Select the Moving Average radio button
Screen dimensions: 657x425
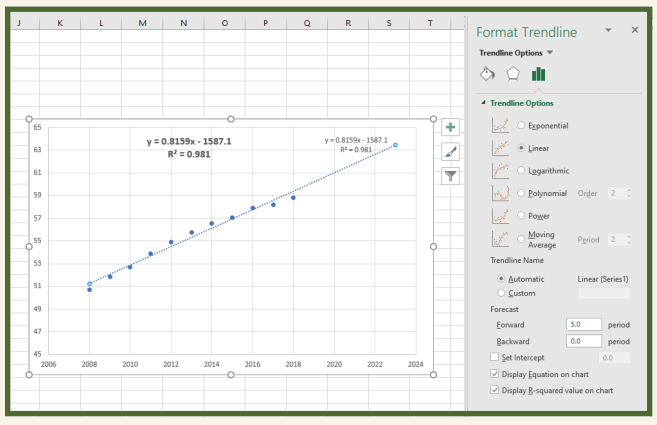521,238
